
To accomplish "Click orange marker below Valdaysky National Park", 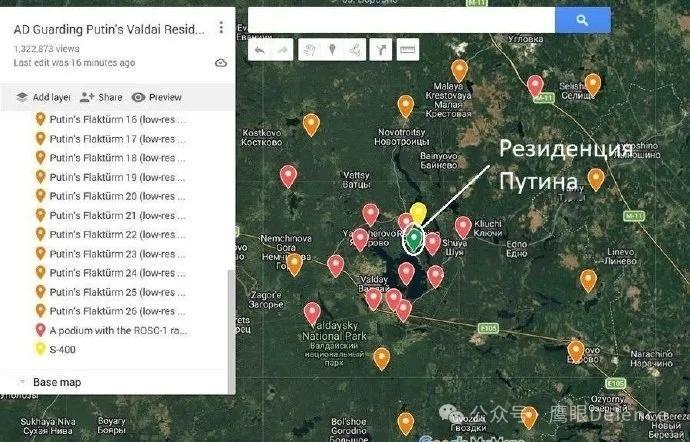I will [x=382, y=358].
